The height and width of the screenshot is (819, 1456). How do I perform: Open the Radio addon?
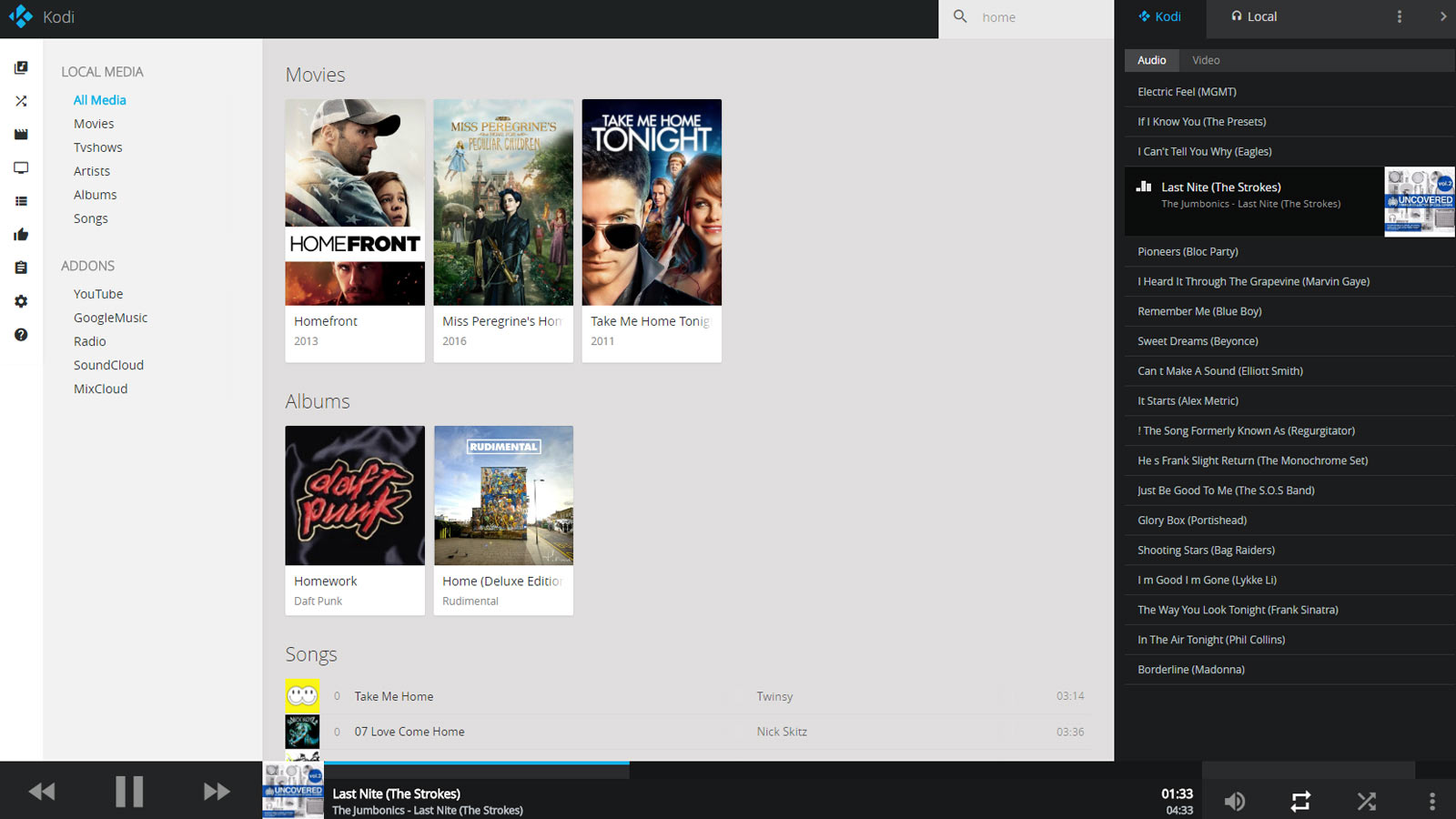pyautogui.click(x=90, y=341)
